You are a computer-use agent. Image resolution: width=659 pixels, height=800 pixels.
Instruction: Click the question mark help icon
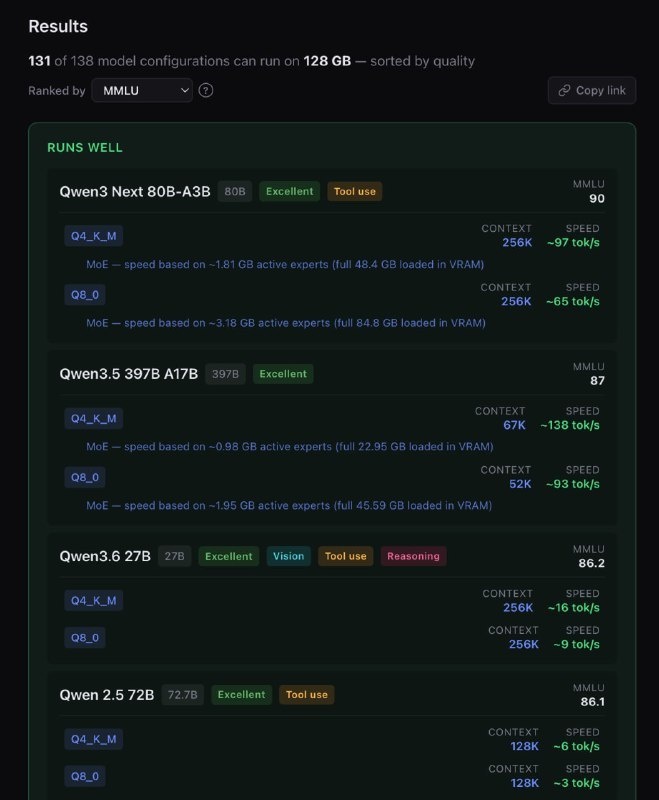click(x=206, y=90)
